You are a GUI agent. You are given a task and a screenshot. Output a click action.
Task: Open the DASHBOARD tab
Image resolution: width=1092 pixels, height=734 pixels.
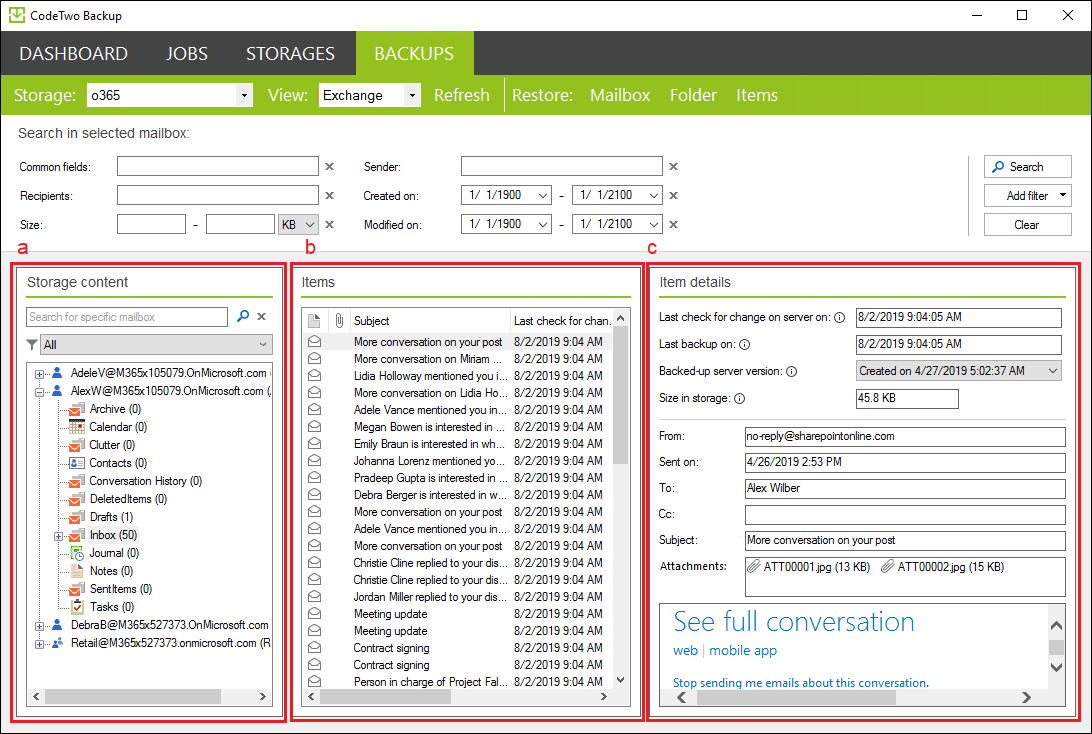(73, 54)
